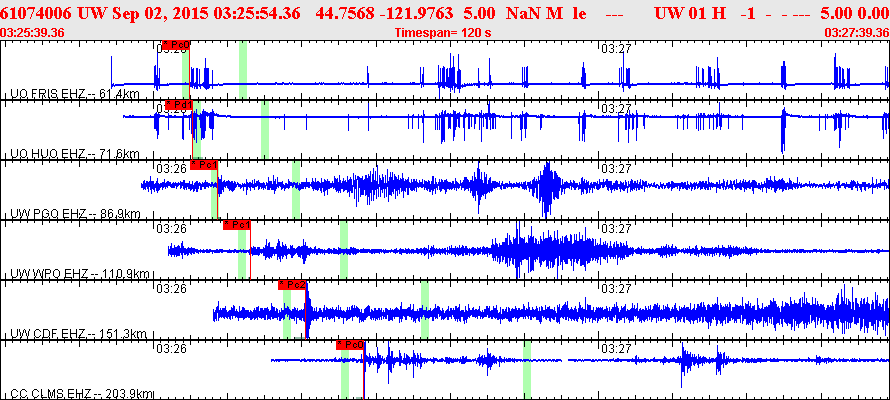Click the second green bar on FRIS trace
Image resolution: width=890 pixels, height=400 pixels.
(x=243, y=70)
